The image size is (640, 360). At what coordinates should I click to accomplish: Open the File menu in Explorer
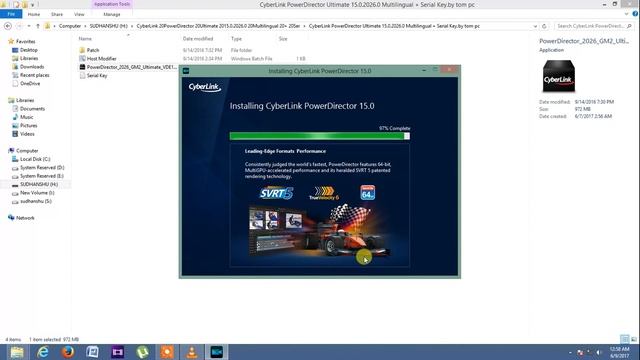click(11, 14)
